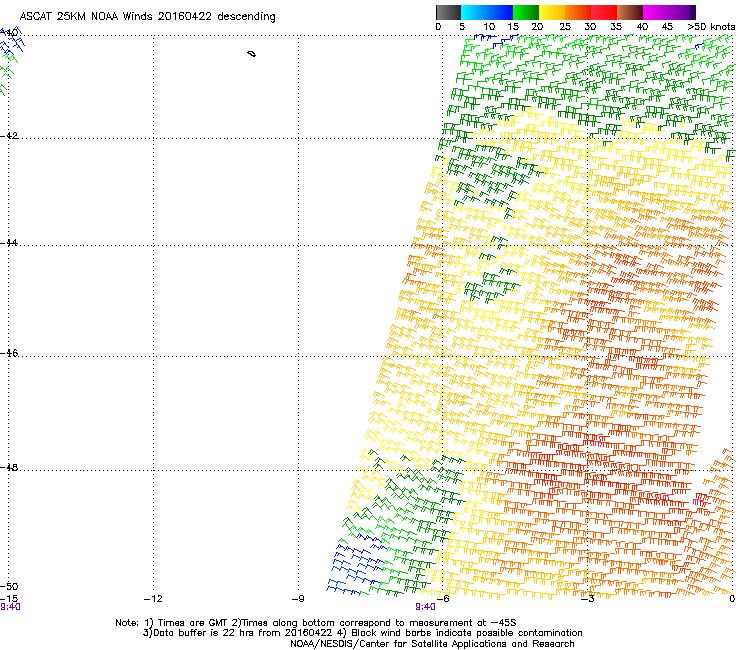The image size is (740, 650).
Task: Click the purple 9:40 time near -15
Action: pos(10,607)
